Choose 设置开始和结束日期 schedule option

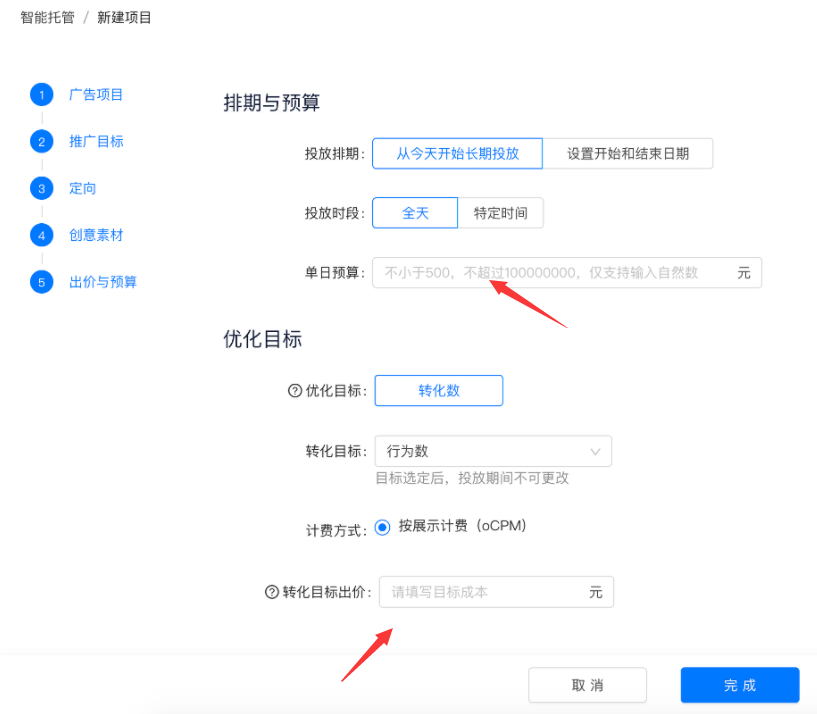[628, 154]
